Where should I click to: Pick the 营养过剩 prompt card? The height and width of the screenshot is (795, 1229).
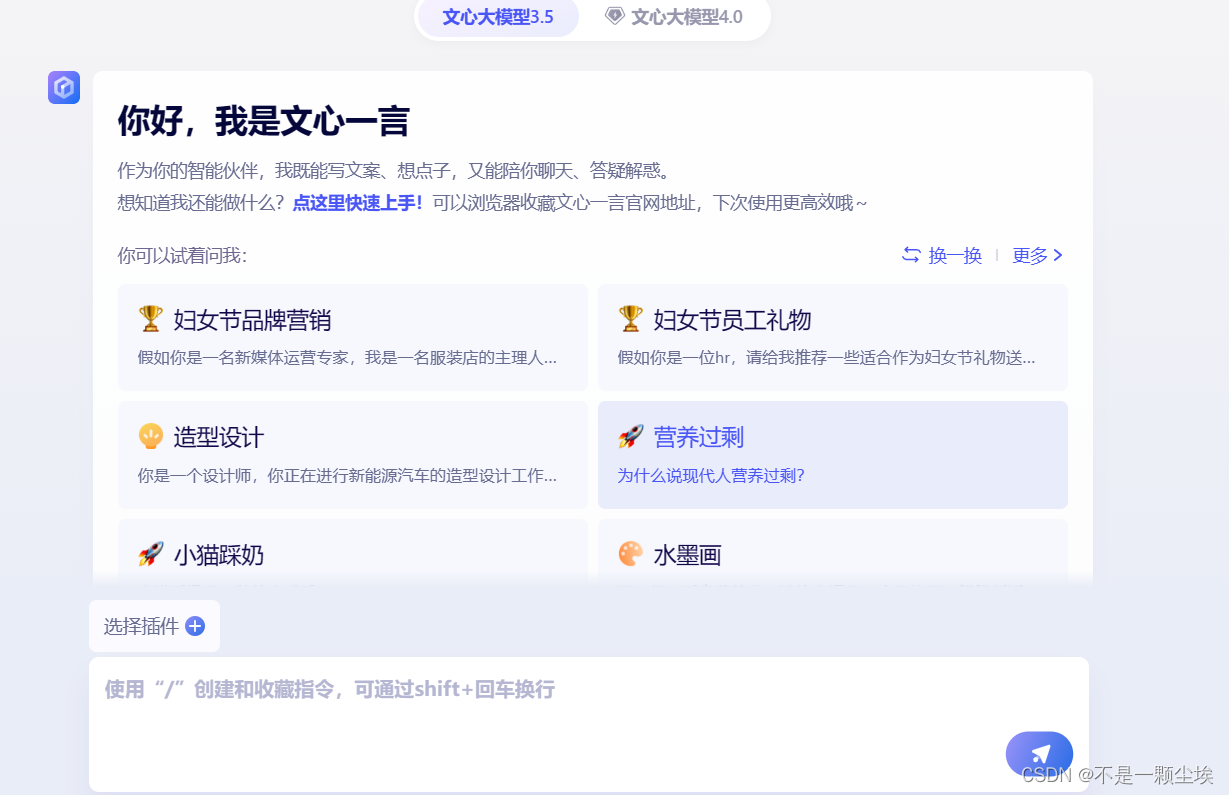(833, 455)
